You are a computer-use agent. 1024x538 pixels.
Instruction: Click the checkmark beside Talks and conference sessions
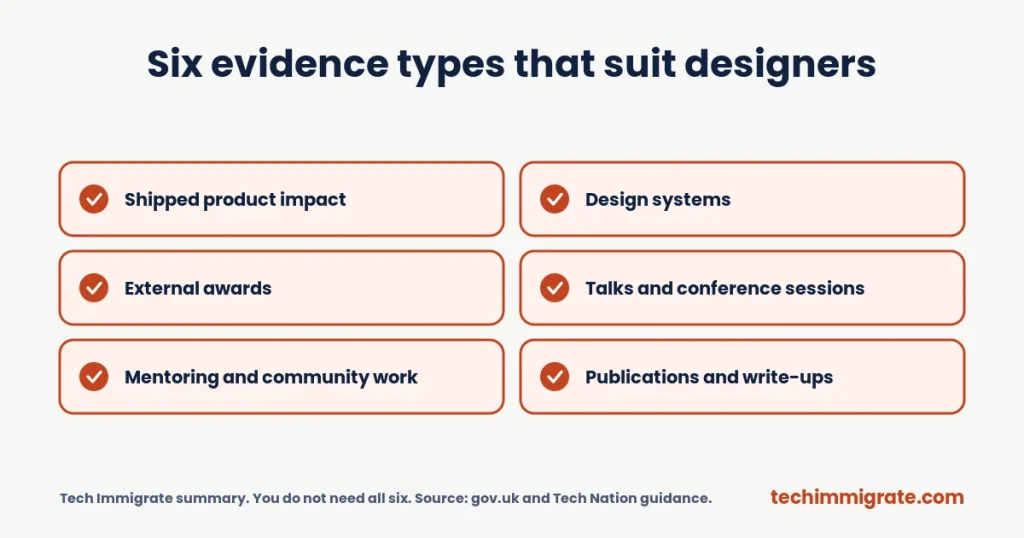coord(554,288)
